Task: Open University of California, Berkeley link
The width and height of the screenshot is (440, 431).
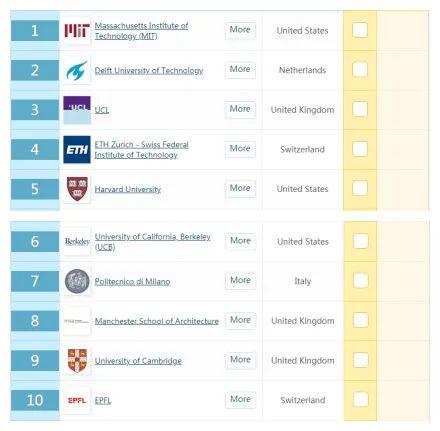Action: [x=153, y=242]
